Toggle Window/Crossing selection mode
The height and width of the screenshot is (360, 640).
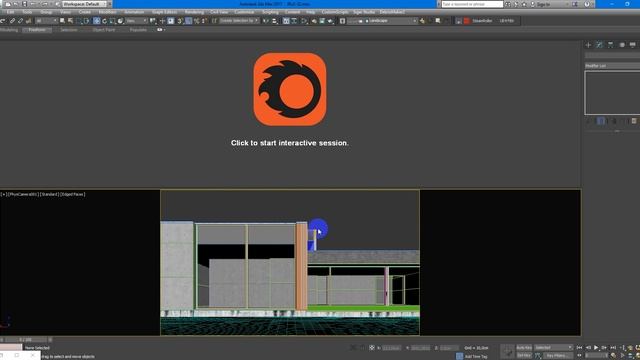click(x=87, y=20)
